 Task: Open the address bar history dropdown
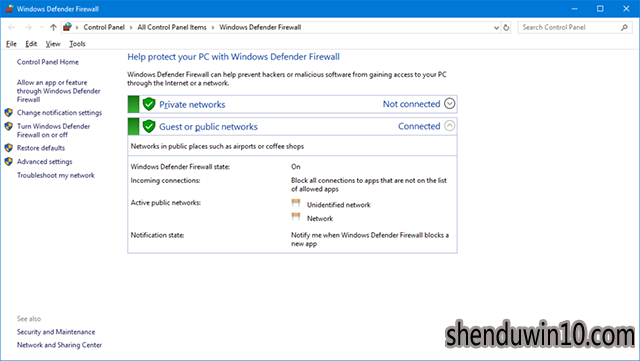tap(496, 28)
